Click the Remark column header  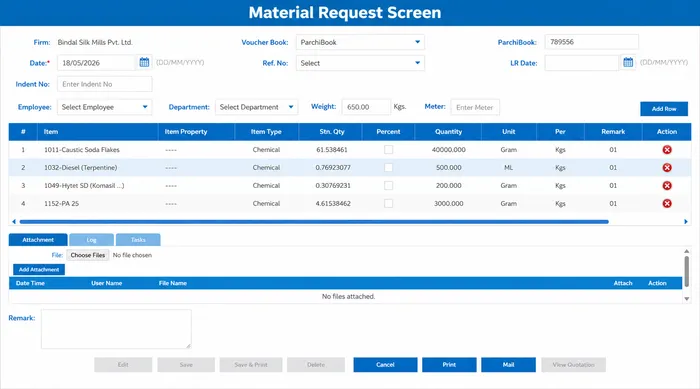click(x=613, y=132)
